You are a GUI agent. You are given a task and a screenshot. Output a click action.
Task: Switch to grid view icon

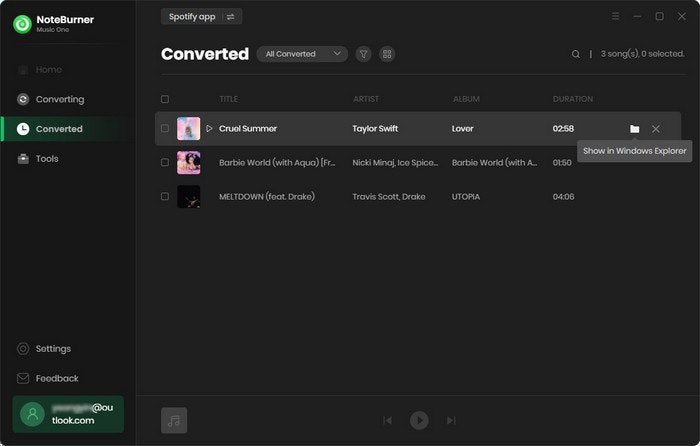387,54
